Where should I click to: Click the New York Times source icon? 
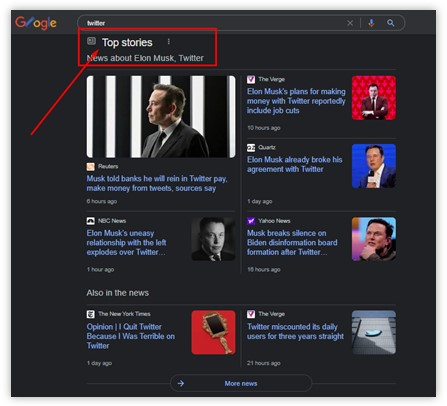coord(90,314)
